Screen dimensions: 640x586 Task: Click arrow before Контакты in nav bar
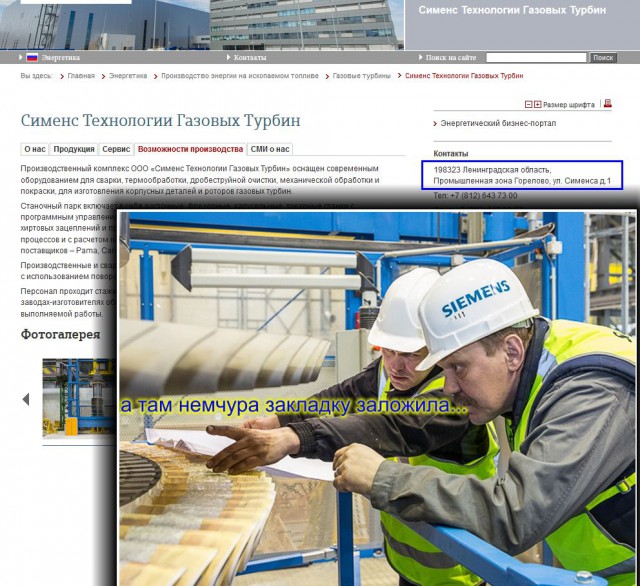(x=229, y=58)
